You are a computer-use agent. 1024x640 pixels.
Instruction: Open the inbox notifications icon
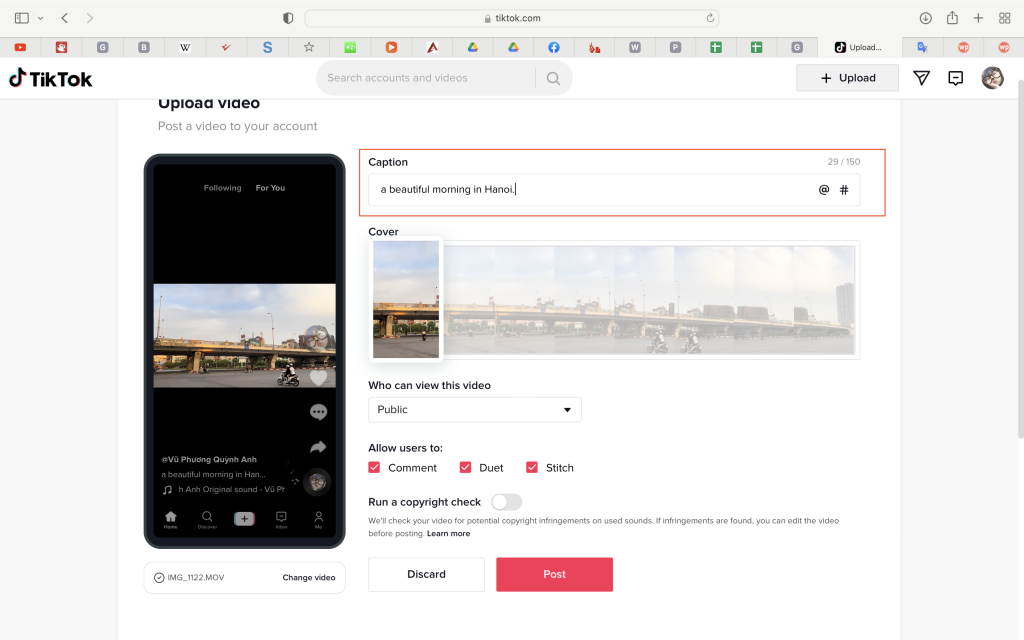(x=955, y=78)
